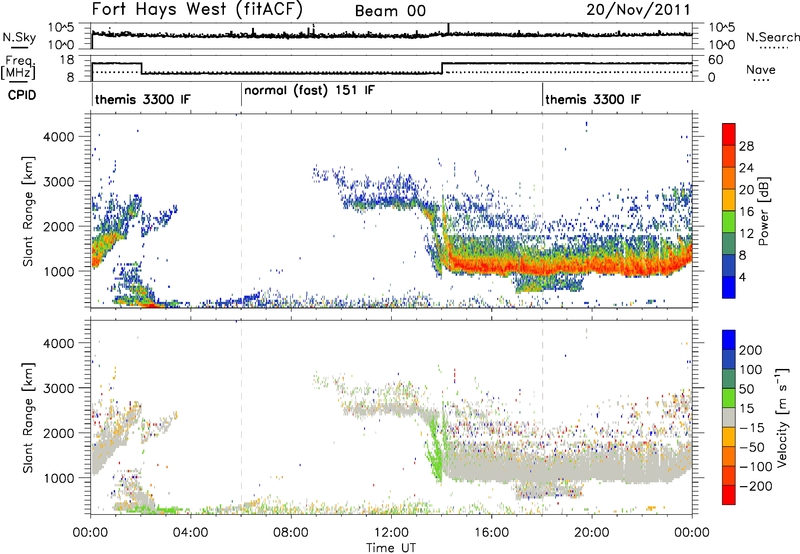The width and height of the screenshot is (800, 554).
Task: Click the '04:00' time axis label
Action: (191, 533)
